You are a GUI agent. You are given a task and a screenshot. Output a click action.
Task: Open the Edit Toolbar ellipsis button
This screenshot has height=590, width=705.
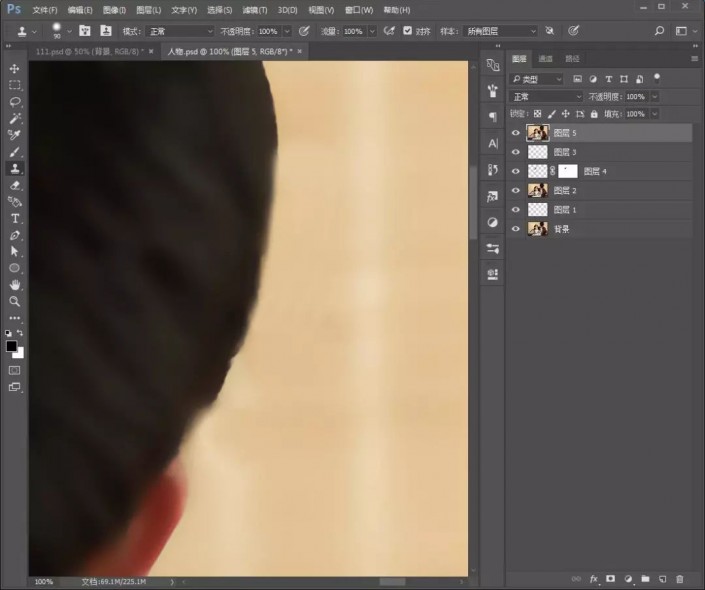point(14,318)
